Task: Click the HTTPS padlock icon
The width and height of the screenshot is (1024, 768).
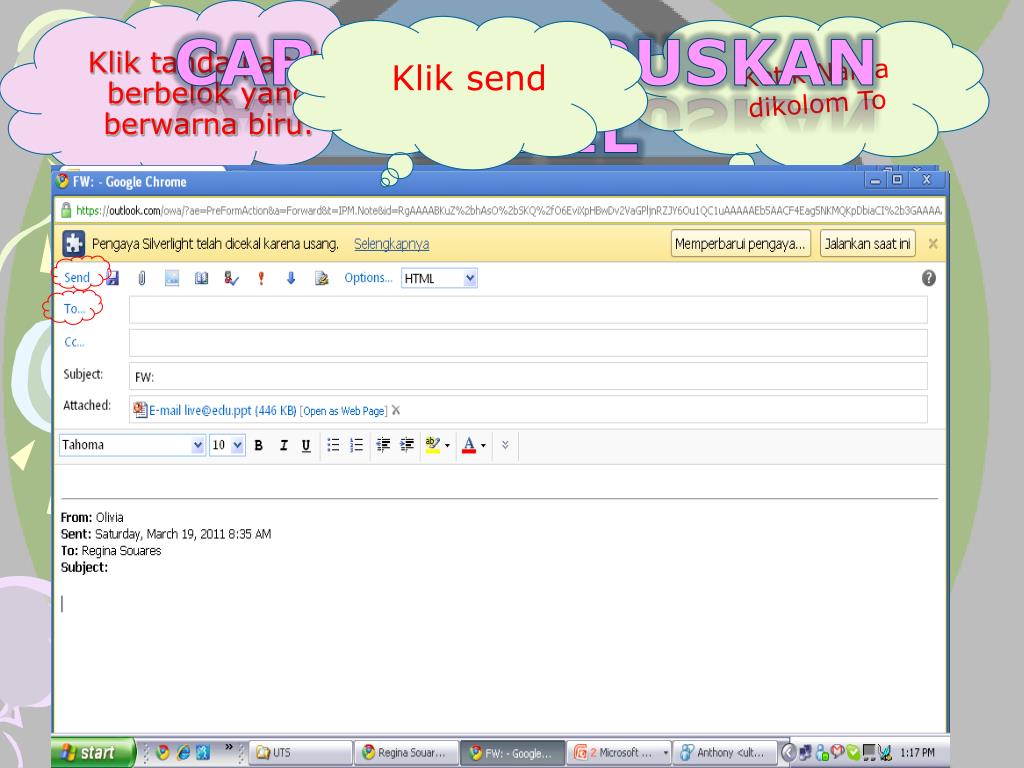Action: point(66,210)
